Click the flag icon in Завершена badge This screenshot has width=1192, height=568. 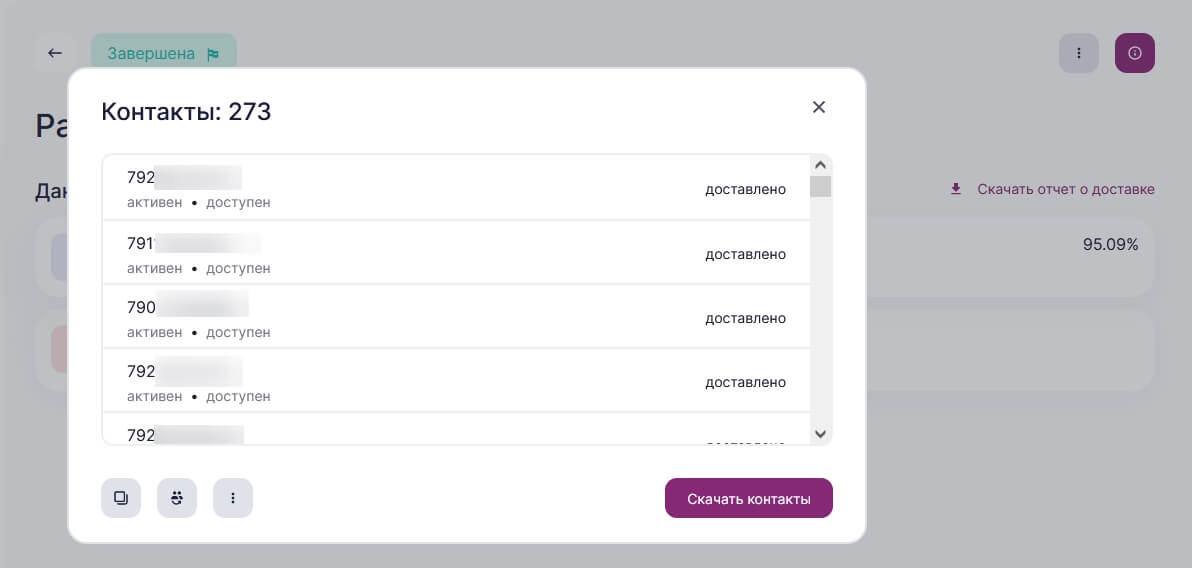(213, 55)
